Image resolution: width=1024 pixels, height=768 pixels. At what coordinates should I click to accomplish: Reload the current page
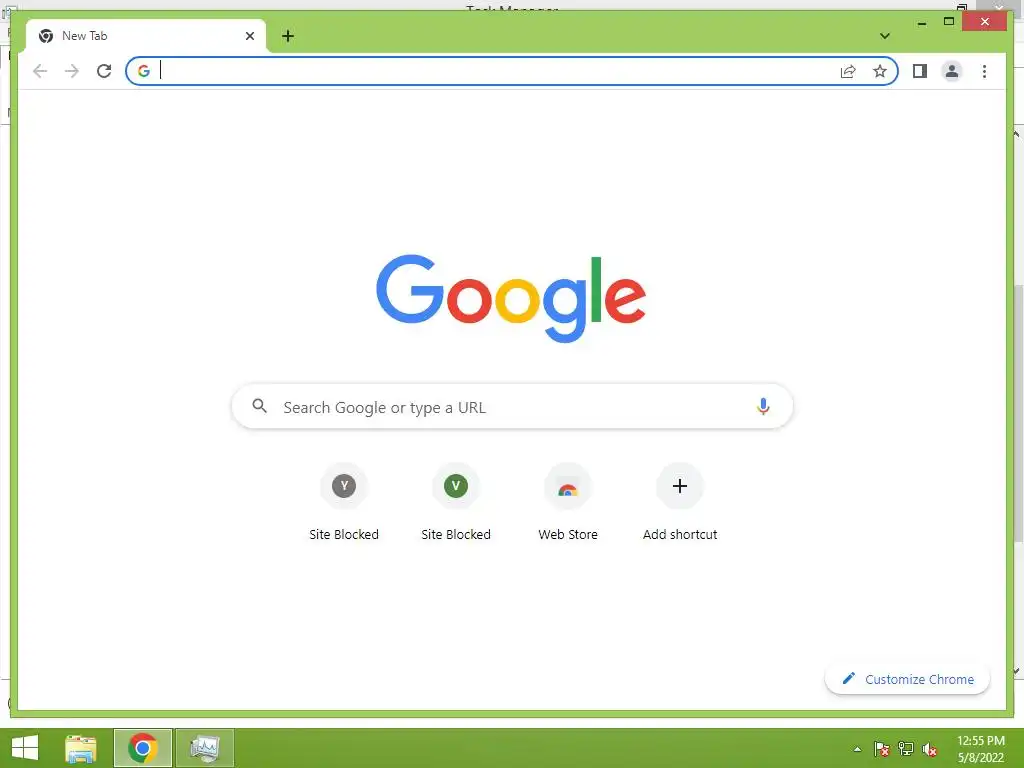(104, 71)
